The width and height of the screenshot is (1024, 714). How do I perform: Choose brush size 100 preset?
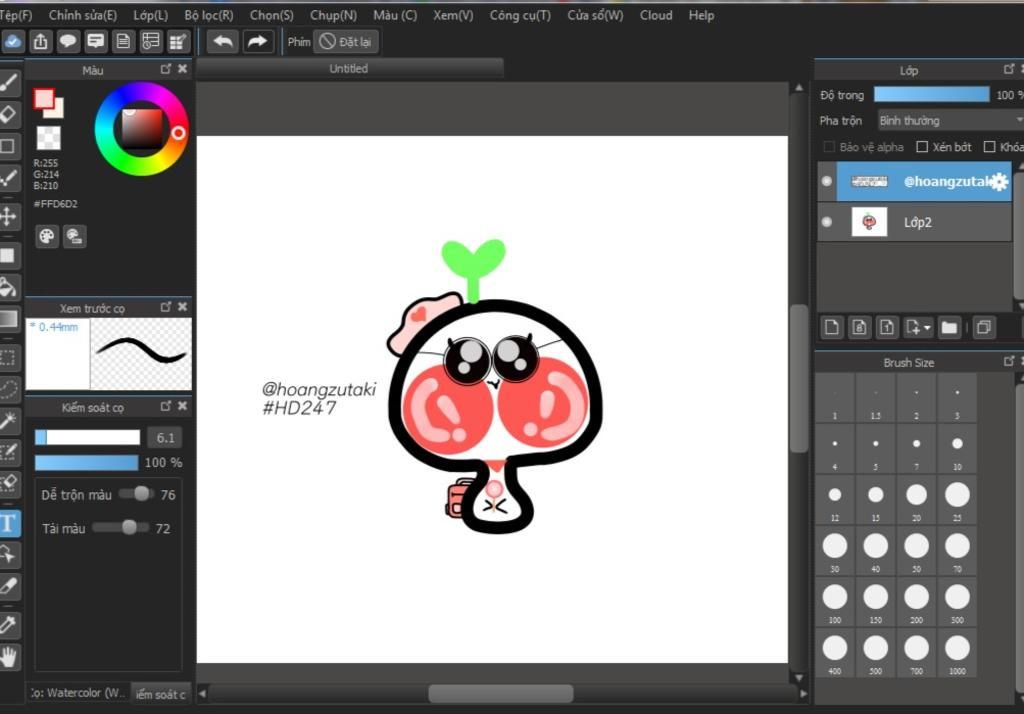point(835,601)
